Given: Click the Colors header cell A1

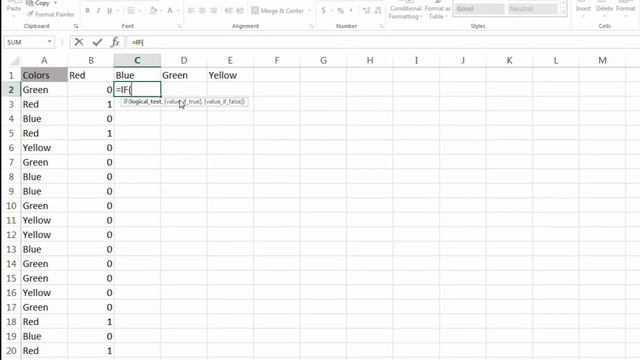Looking at the screenshot, I should pyautogui.click(x=44, y=75).
